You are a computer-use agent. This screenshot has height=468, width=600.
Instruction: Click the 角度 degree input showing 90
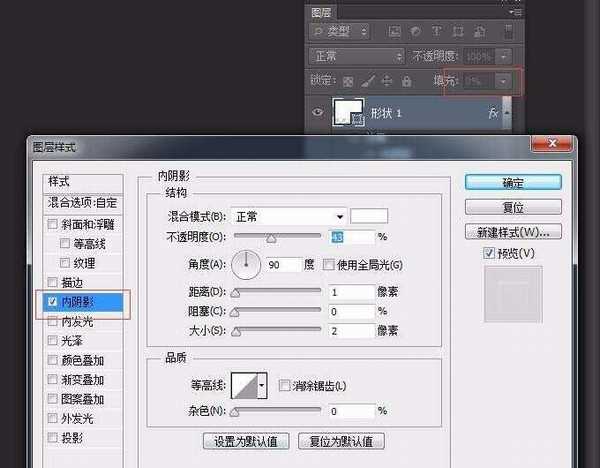point(284,264)
